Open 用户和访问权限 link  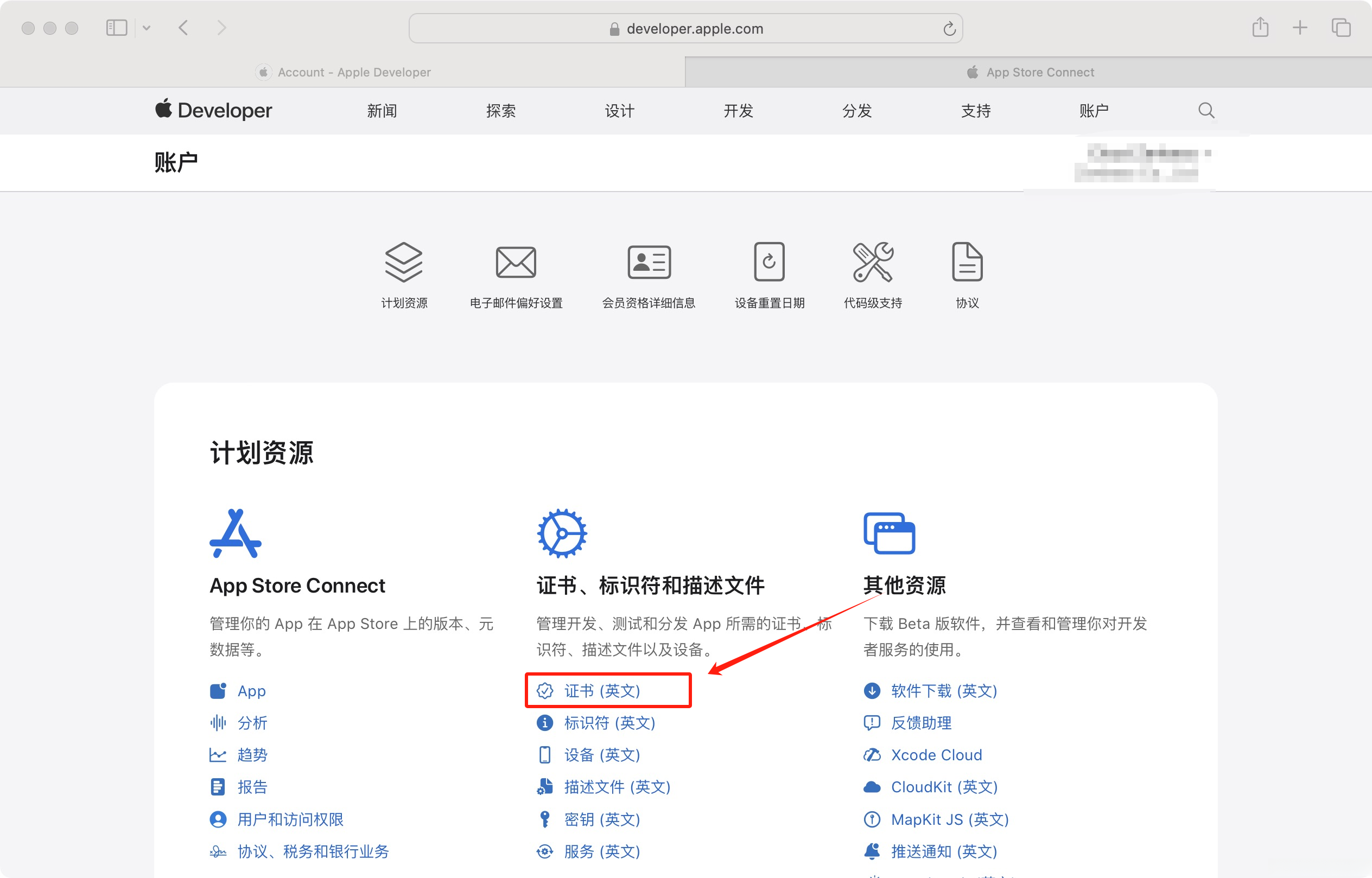coord(290,819)
